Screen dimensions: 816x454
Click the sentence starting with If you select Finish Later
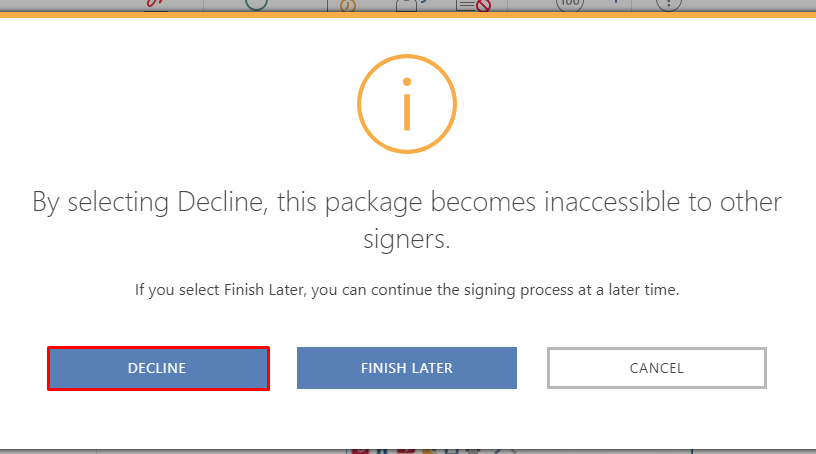[407, 289]
